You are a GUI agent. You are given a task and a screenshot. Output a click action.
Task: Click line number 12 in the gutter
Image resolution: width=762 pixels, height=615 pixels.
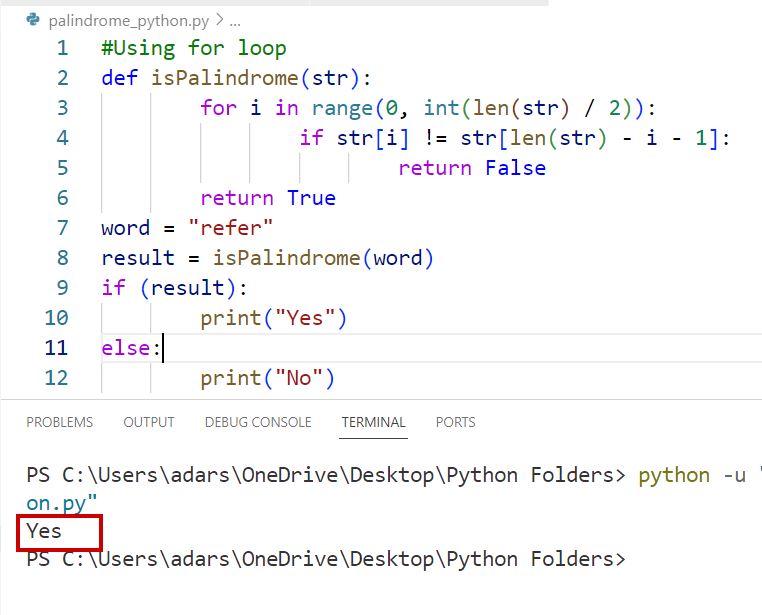(56, 378)
